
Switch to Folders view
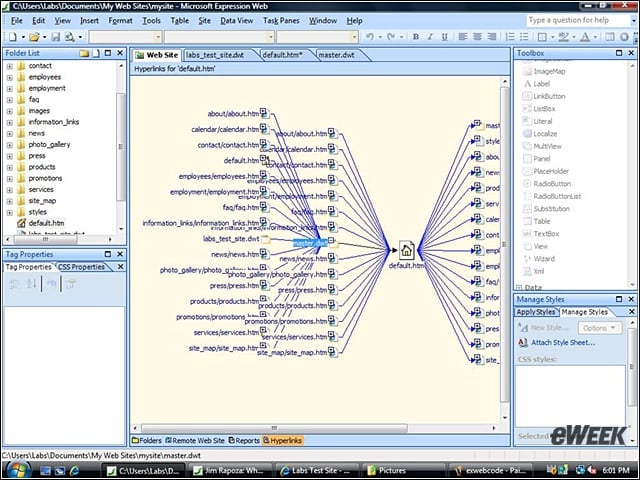click(x=147, y=440)
